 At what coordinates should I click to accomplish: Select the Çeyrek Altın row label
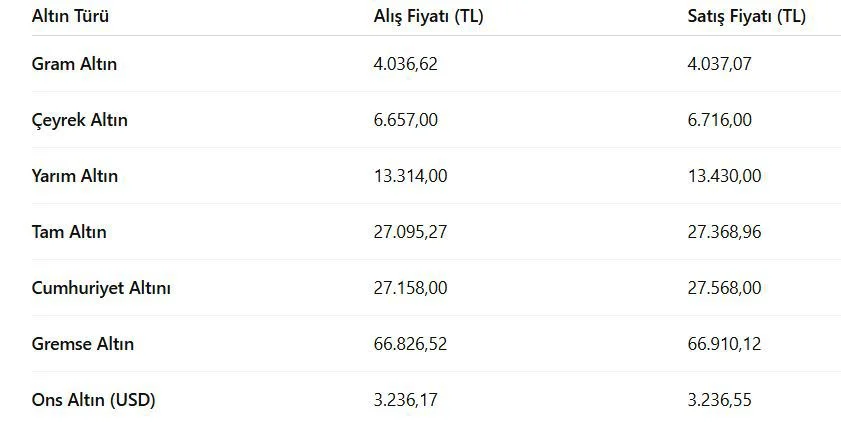(x=79, y=120)
